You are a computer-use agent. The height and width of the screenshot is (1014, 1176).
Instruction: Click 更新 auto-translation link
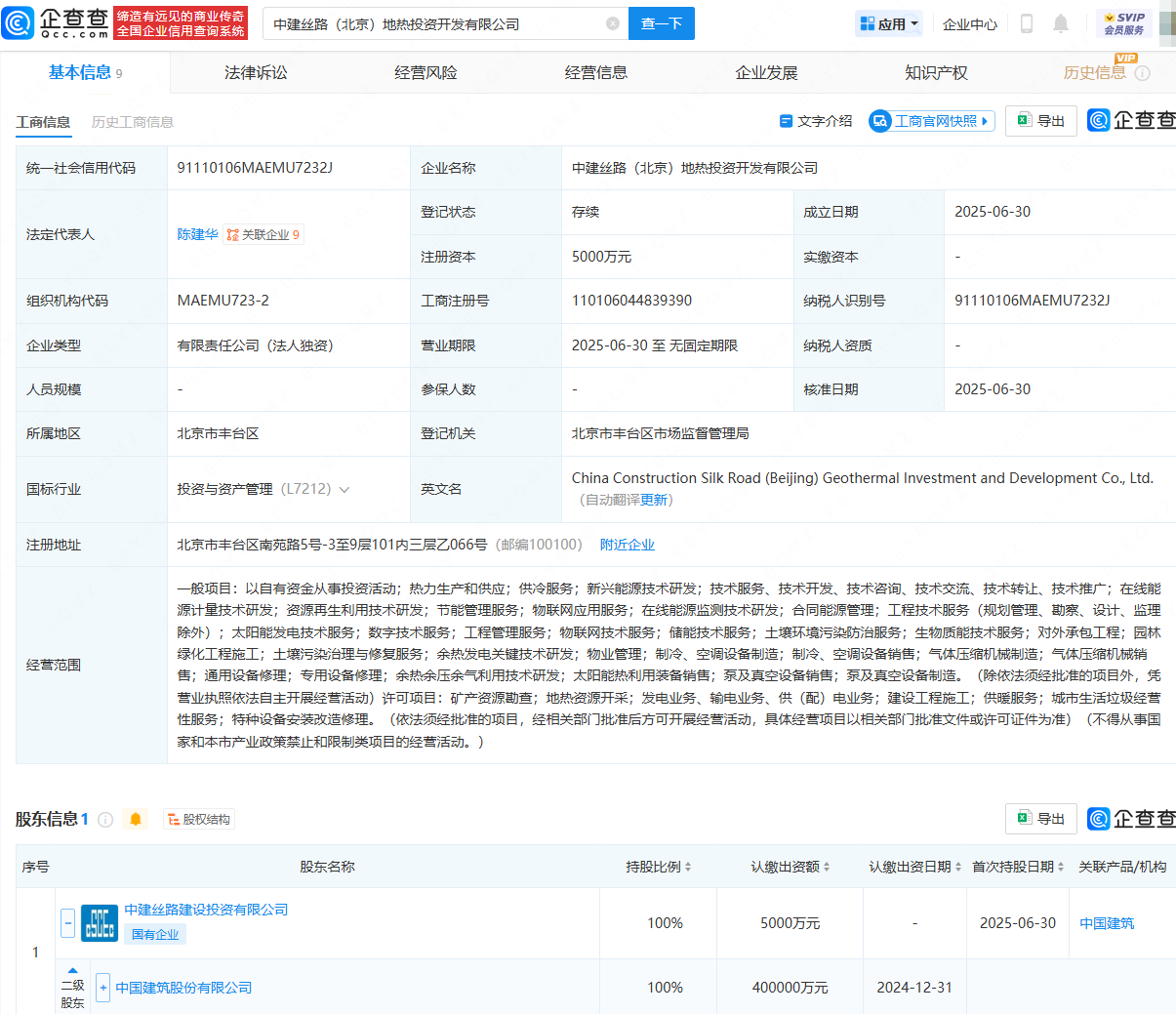tap(654, 500)
